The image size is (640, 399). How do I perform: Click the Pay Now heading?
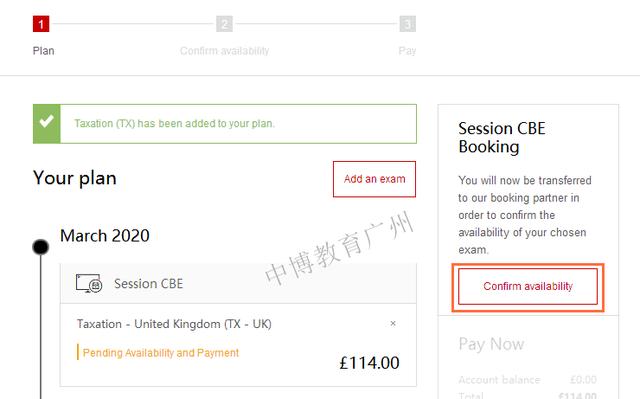[491, 344]
